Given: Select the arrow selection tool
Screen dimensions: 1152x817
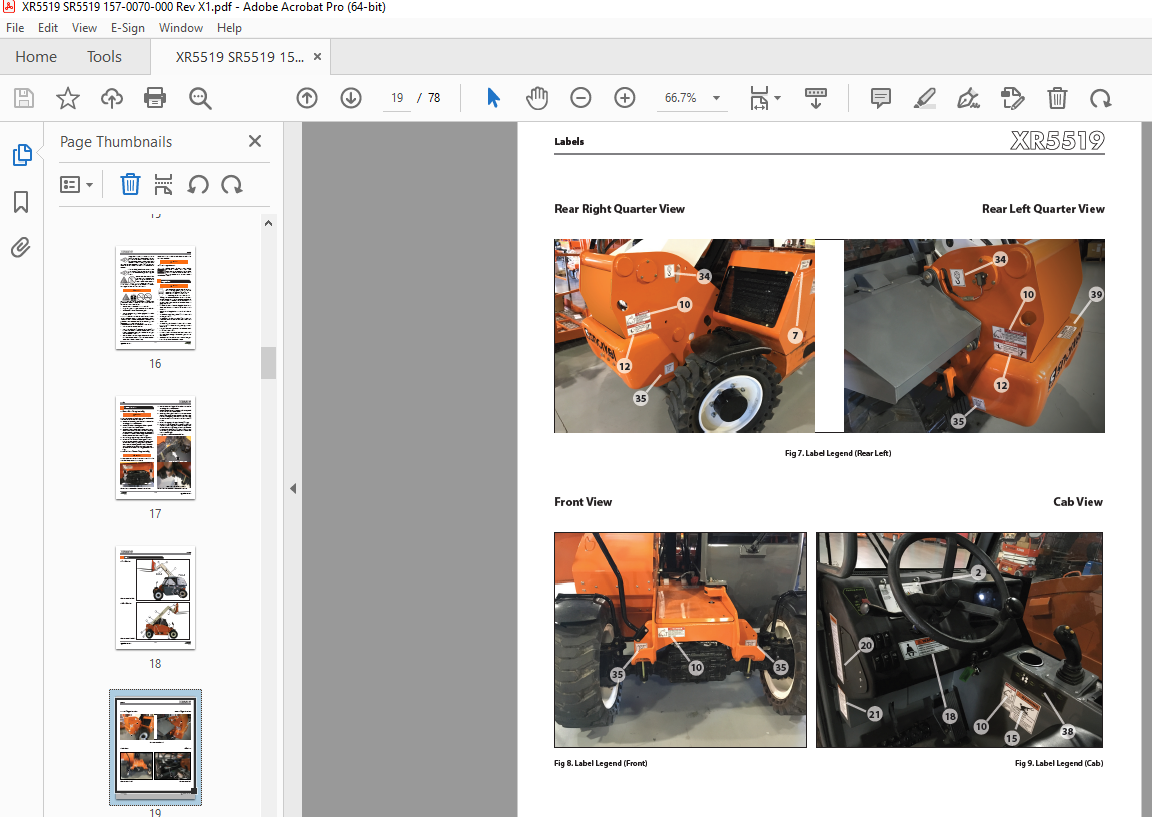Looking at the screenshot, I should 493,98.
